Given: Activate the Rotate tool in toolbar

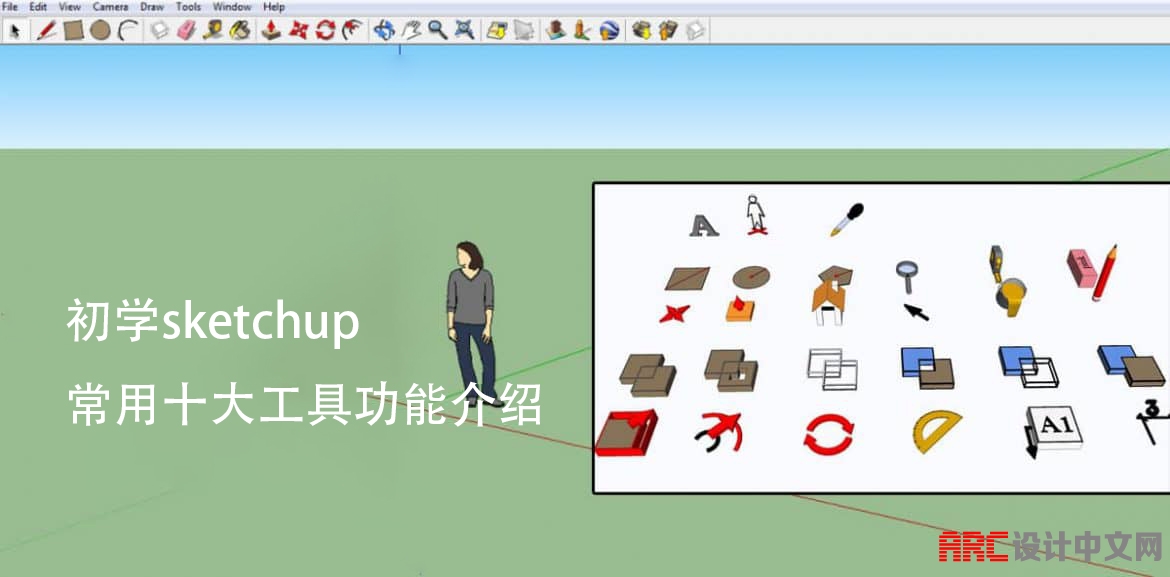Looking at the screenshot, I should (325, 31).
